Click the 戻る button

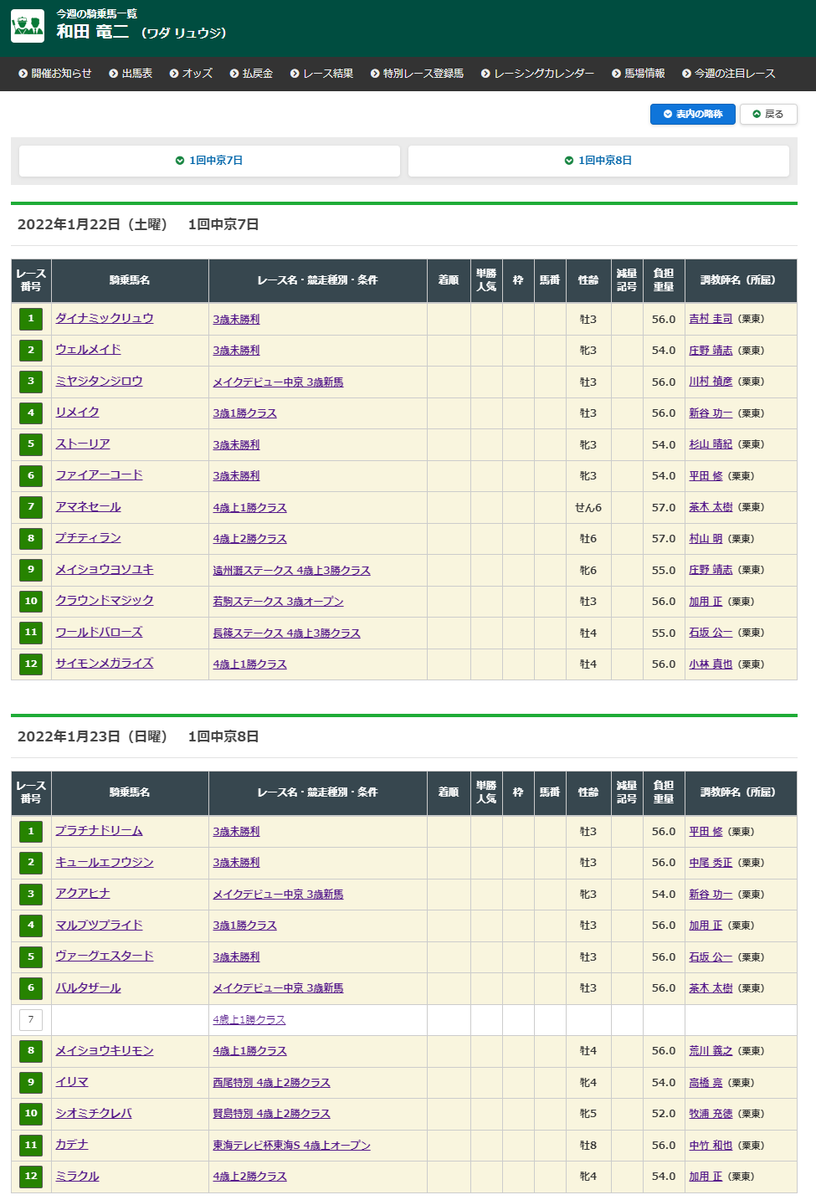click(768, 114)
